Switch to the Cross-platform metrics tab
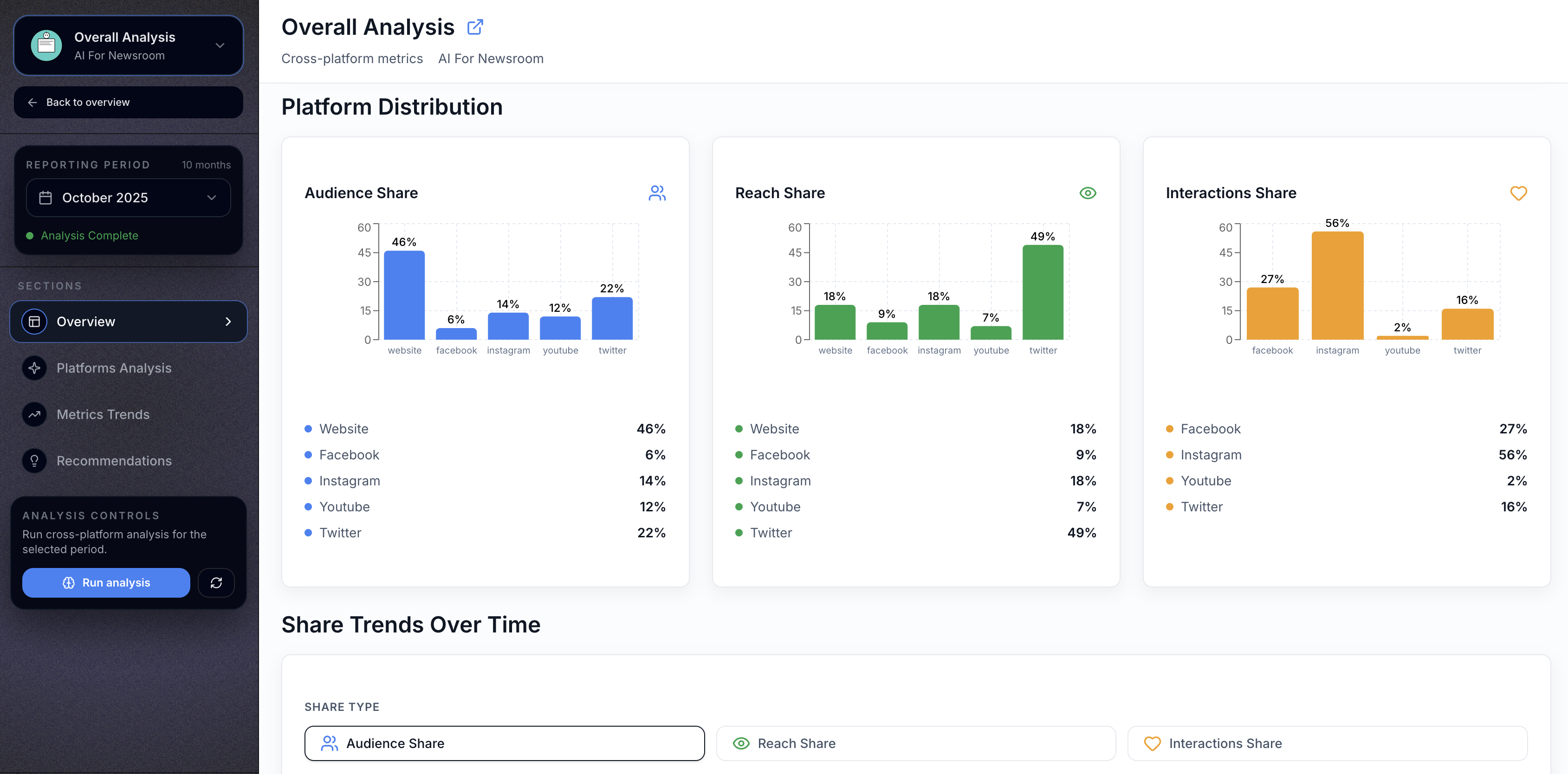The height and width of the screenshot is (774, 1568). [352, 58]
